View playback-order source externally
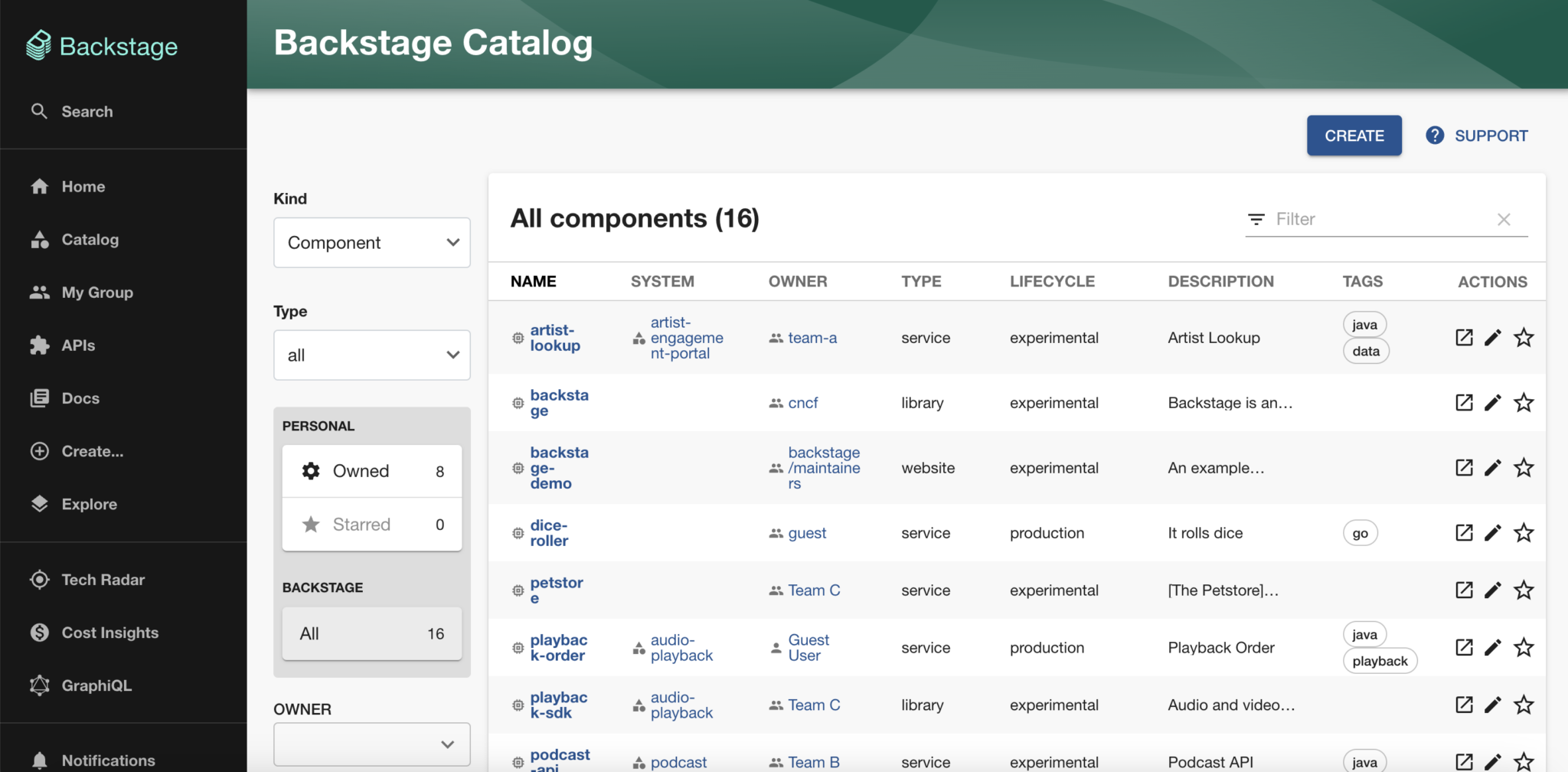The width and height of the screenshot is (1568, 772). click(x=1464, y=648)
